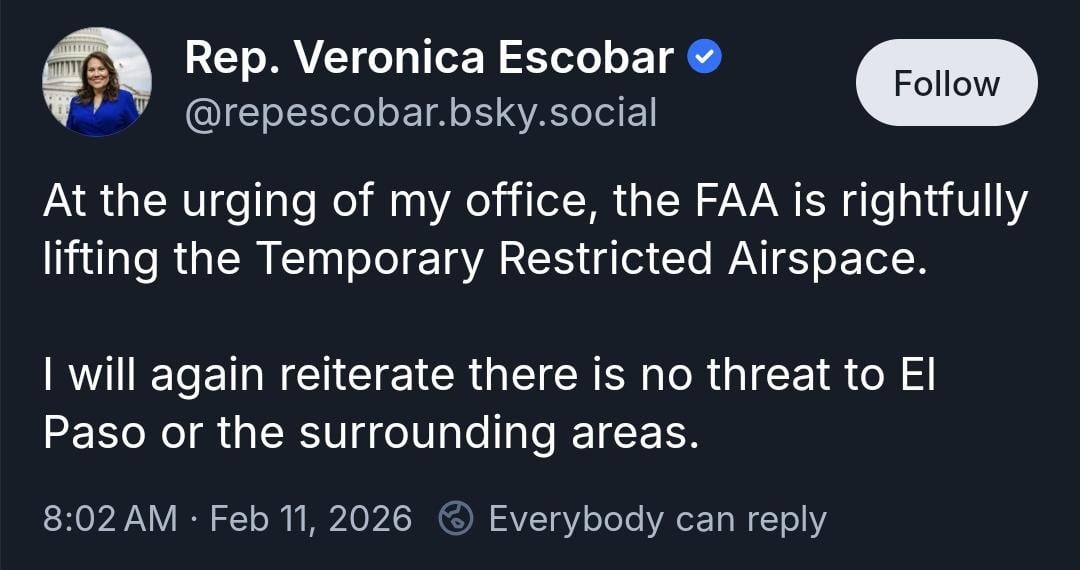Click the word "FAA" in the post

point(727,202)
